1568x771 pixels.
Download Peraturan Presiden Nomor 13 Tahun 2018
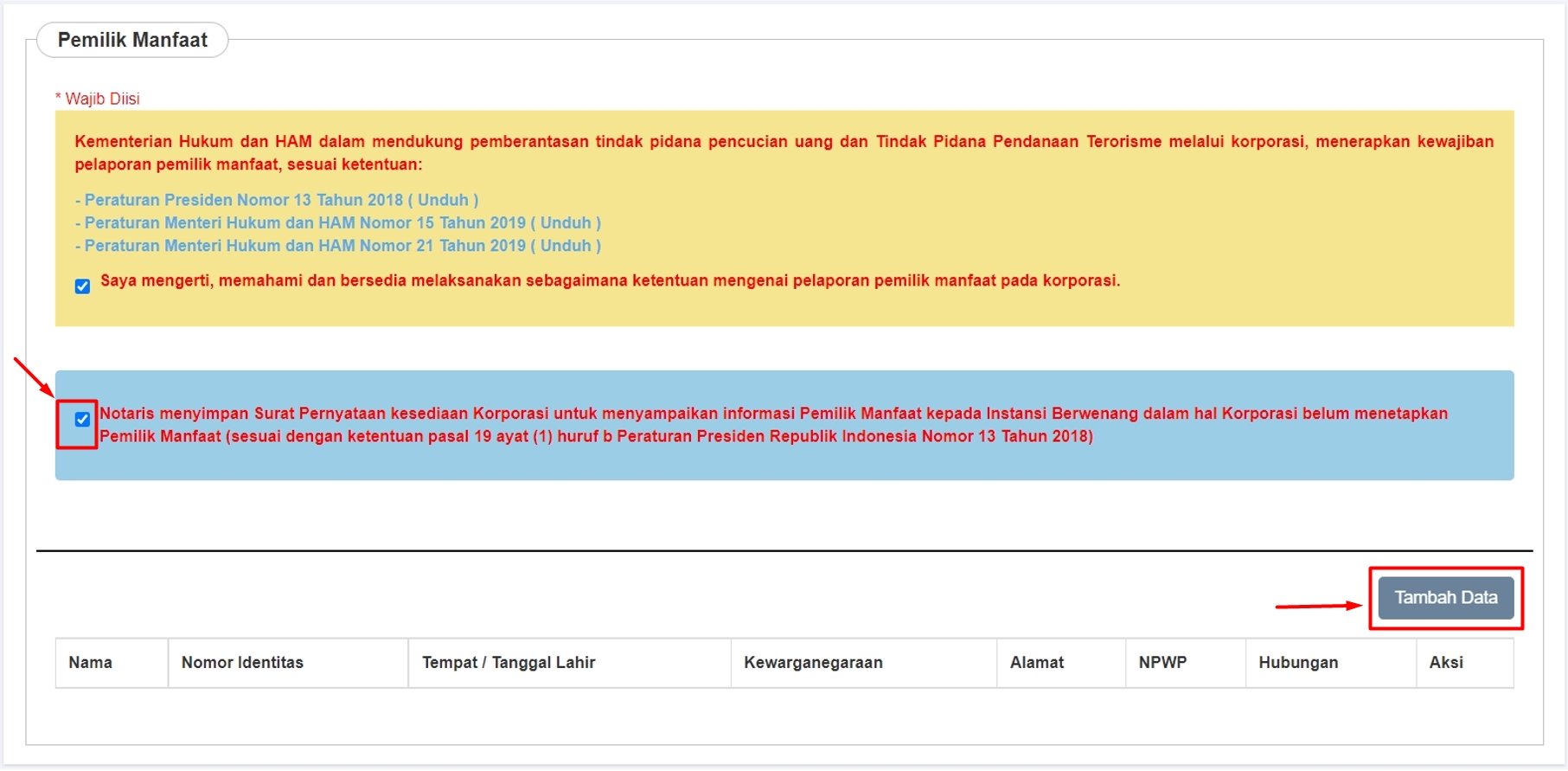pos(443,200)
